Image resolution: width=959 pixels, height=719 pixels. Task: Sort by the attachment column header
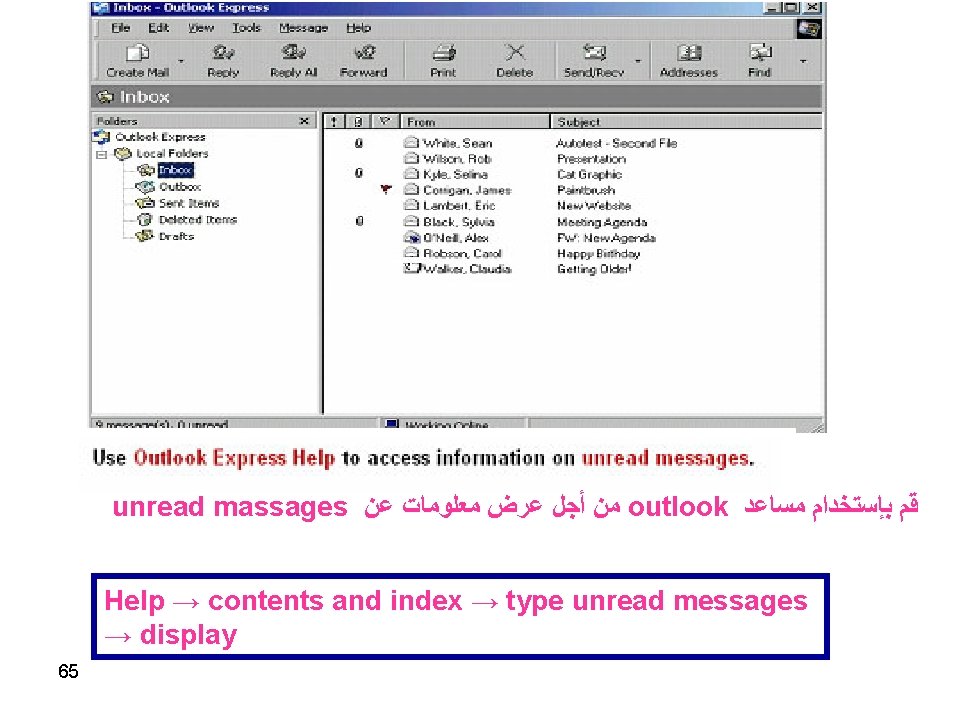[x=358, y=122]
